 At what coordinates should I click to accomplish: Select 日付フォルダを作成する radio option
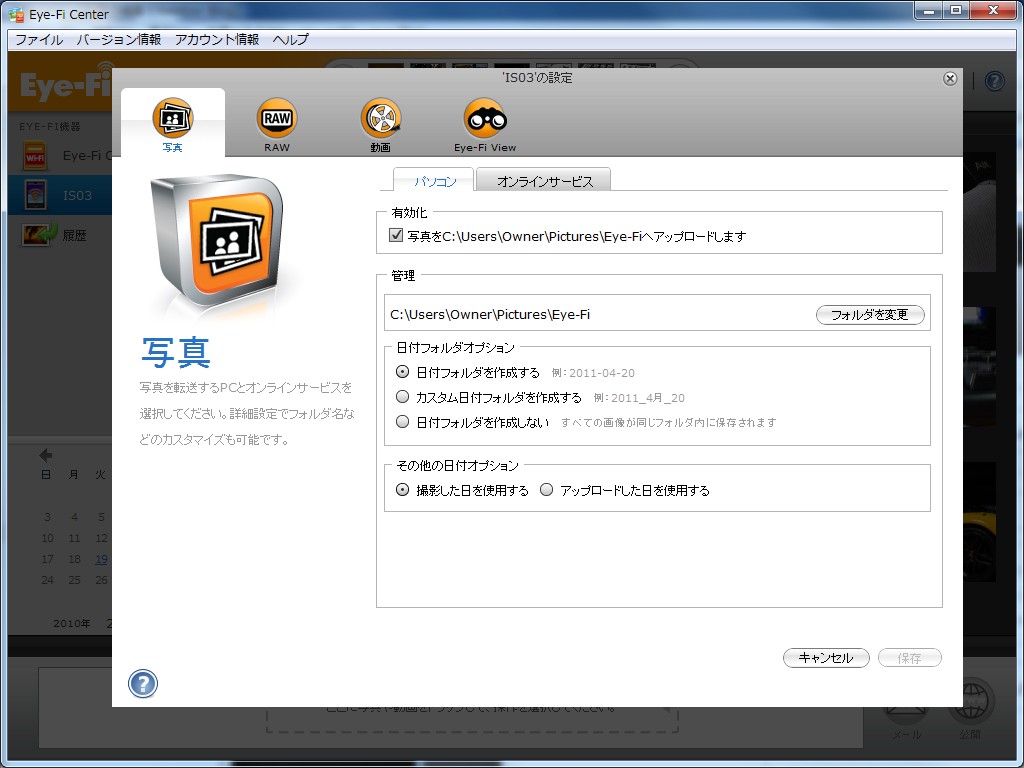click(x=403, y=372)
